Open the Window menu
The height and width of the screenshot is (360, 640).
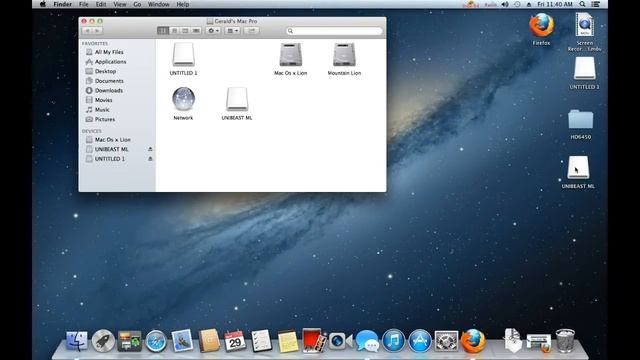coord(159,4)
